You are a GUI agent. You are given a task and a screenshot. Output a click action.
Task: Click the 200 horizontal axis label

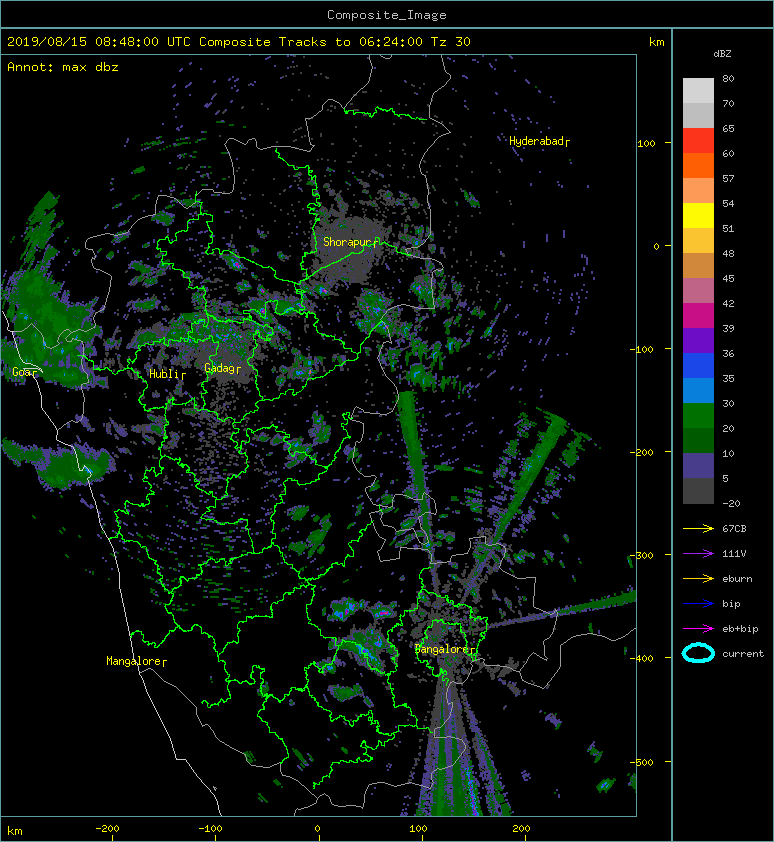click(x=521, y=829)
